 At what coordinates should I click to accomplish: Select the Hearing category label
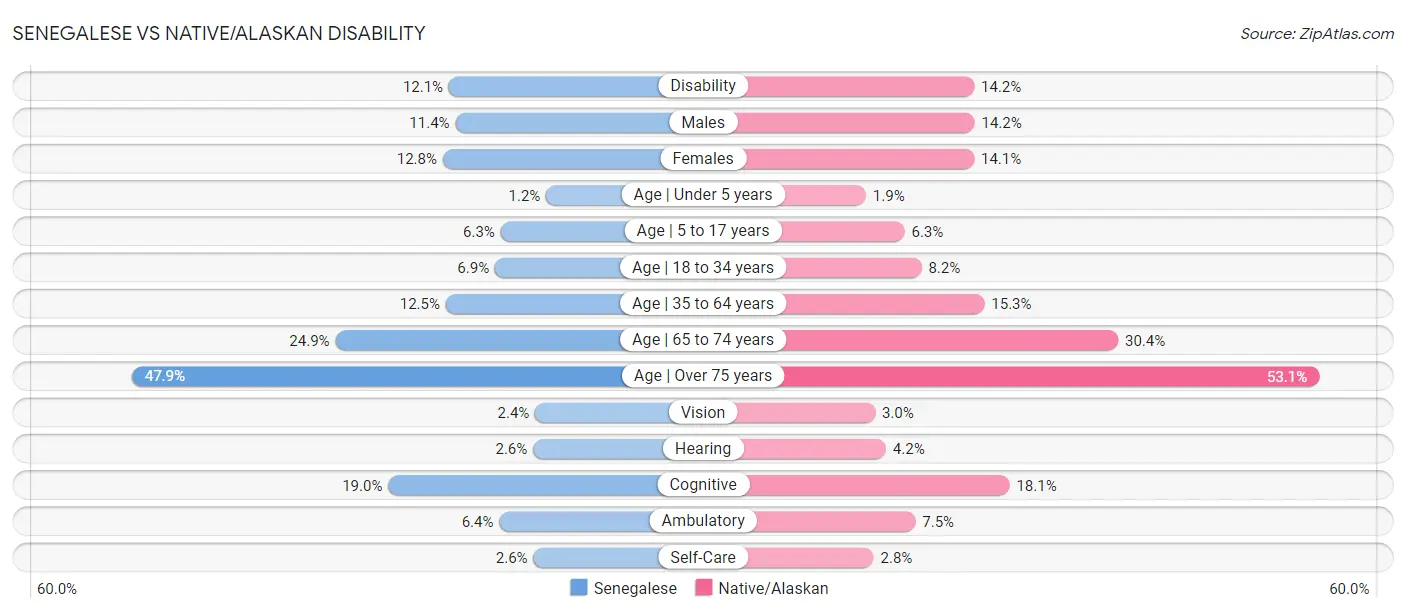703,448
